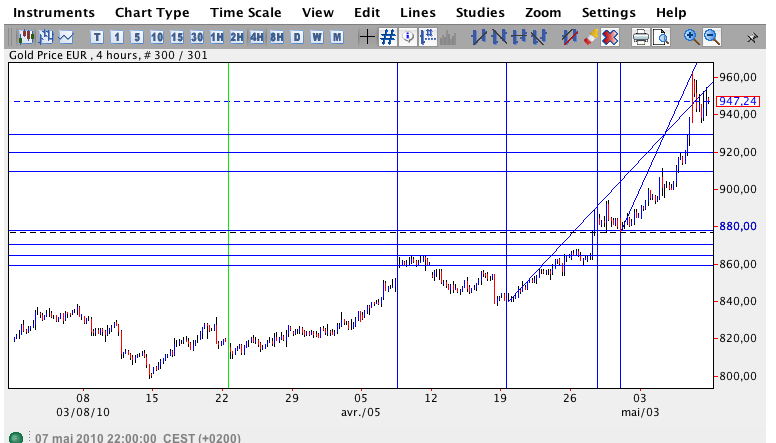Set time scale to 4H button
Image resolution: width=776 pixels, height=443 pixels.
pos(257,37)
